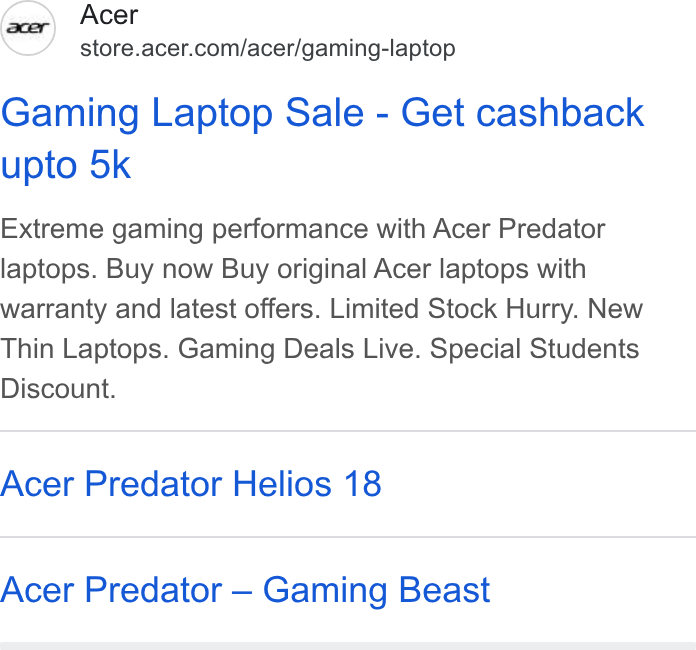696x650 pixels.
Task: Click the "gaming-laptop" part of the URL
Action: pos(378,49)
